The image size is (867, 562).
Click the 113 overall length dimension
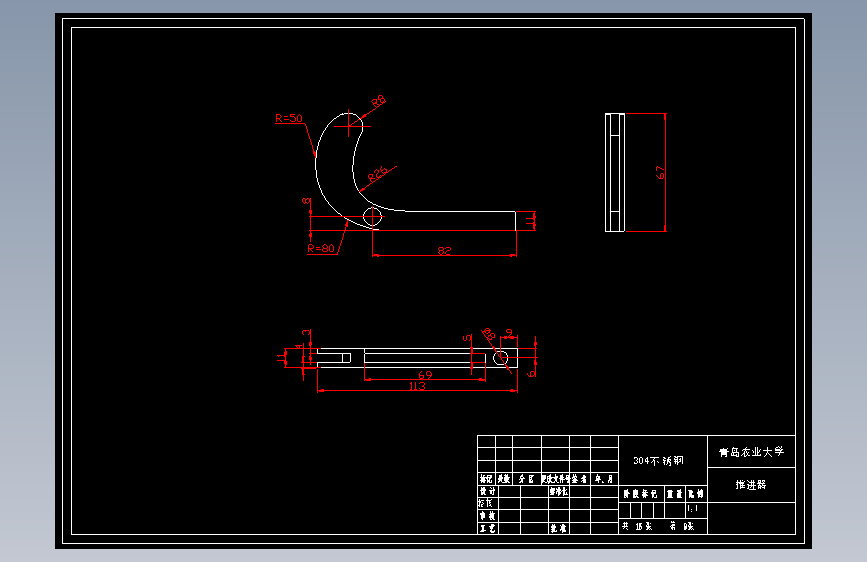click(x=417, y=386)
